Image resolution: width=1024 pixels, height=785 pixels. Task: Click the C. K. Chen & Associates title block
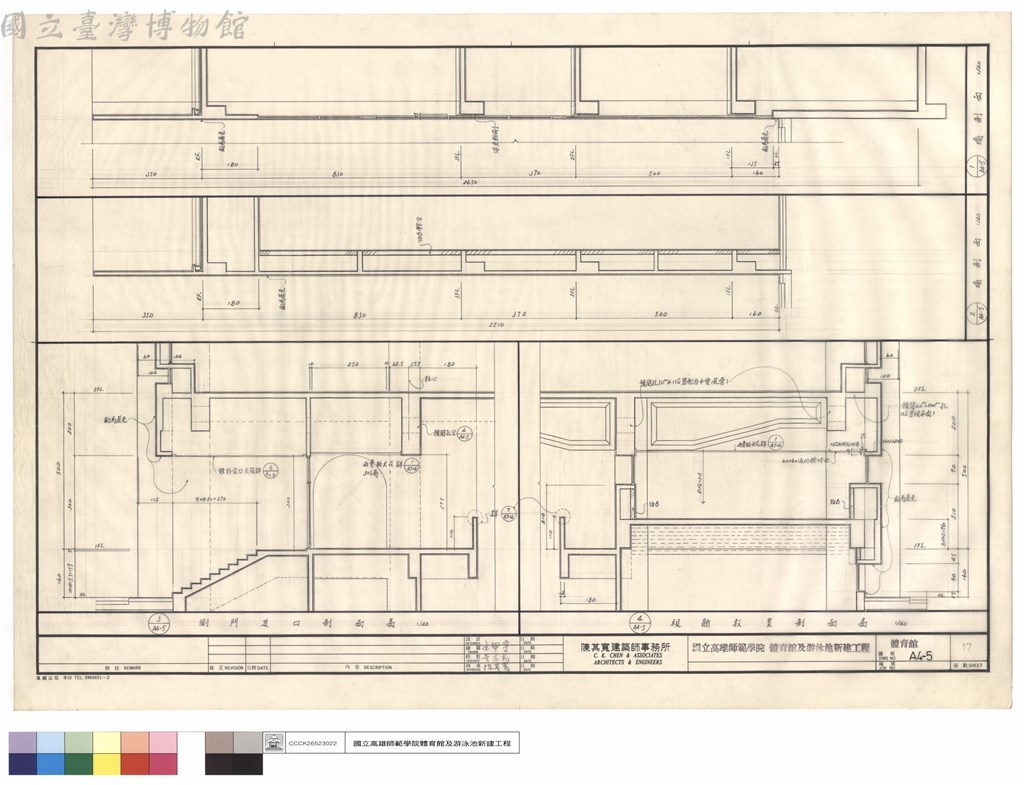pos(624,654)
